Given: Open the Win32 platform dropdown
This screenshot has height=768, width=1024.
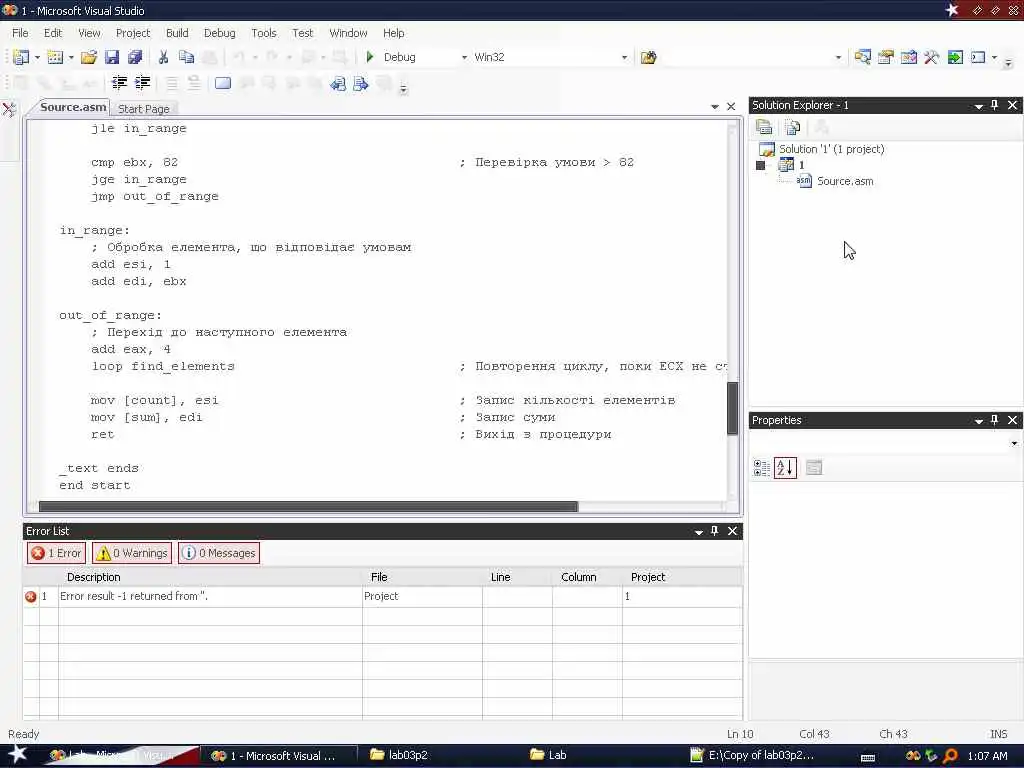Looking at the screenshot, I should point(624,57).
